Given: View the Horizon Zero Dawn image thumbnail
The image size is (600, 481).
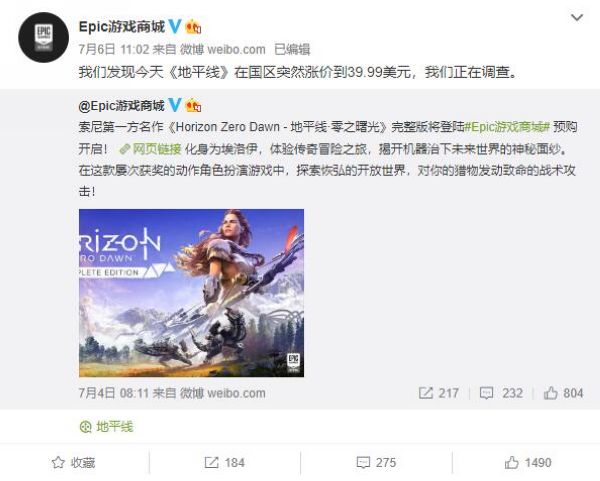Looking at the screenshot, I should pos(191,293).
